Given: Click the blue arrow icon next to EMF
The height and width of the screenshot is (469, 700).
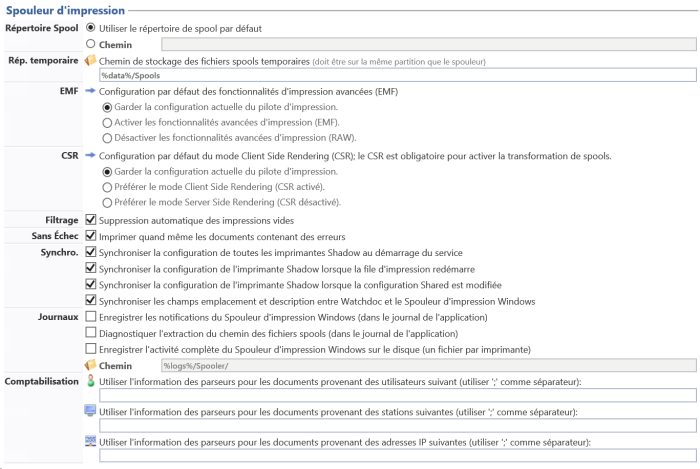Looking at the screenshot, I should point(91,91).
